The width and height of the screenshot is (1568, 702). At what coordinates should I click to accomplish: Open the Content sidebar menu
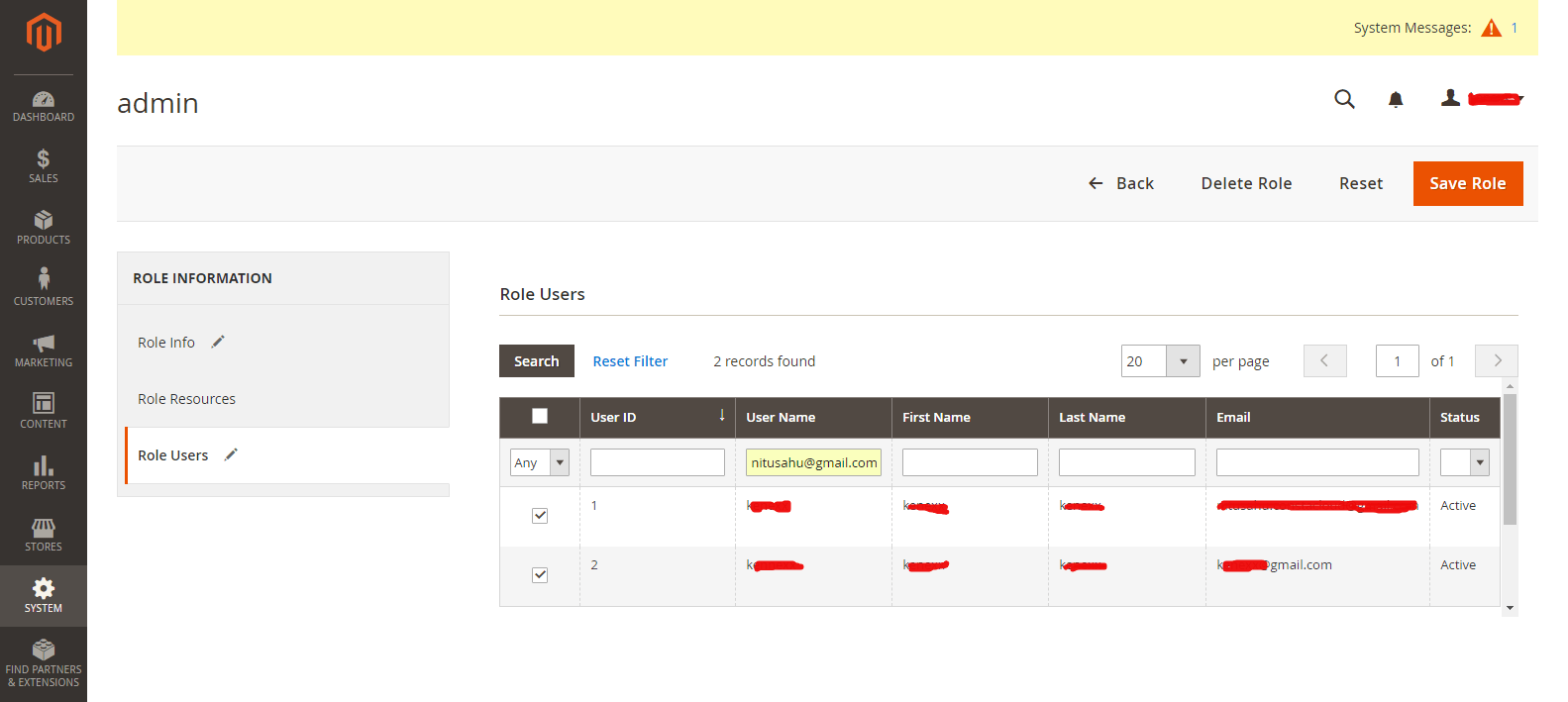coord(44,411)
